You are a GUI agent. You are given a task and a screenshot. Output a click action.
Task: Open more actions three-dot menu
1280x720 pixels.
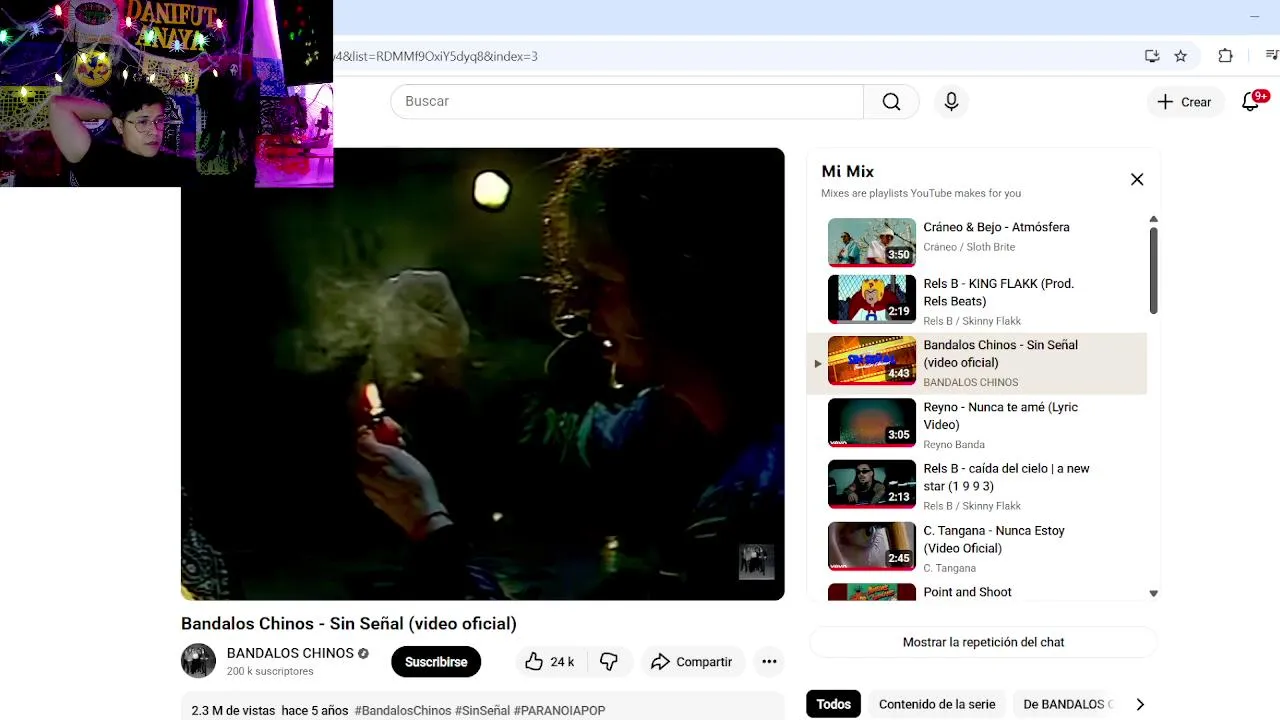tap(769, 662)
